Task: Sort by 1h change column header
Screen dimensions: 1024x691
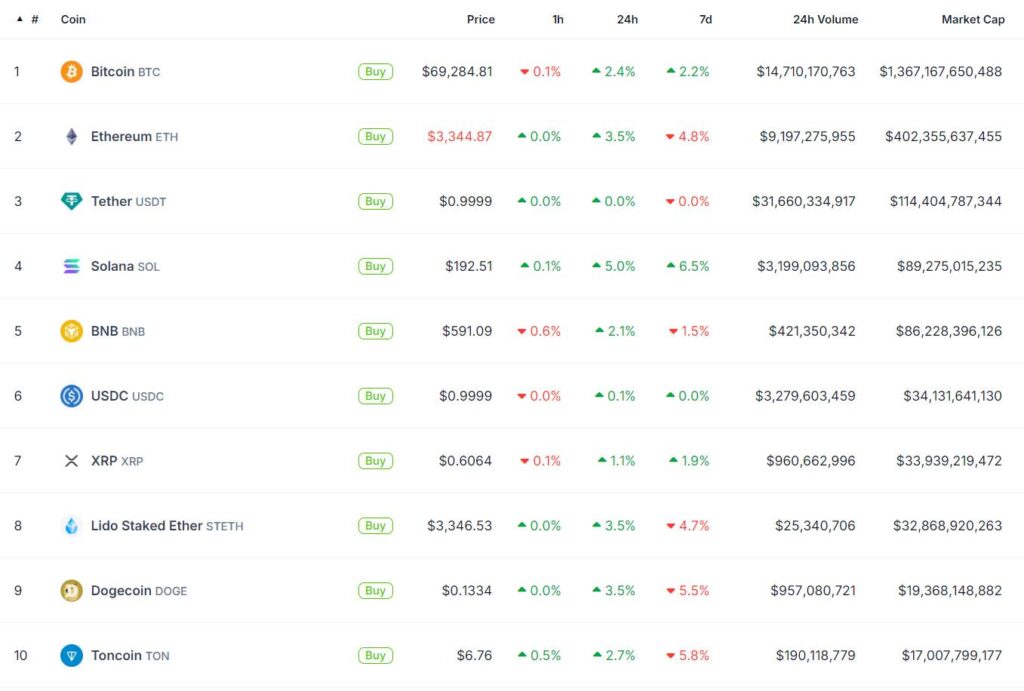Action: [558, 20]
